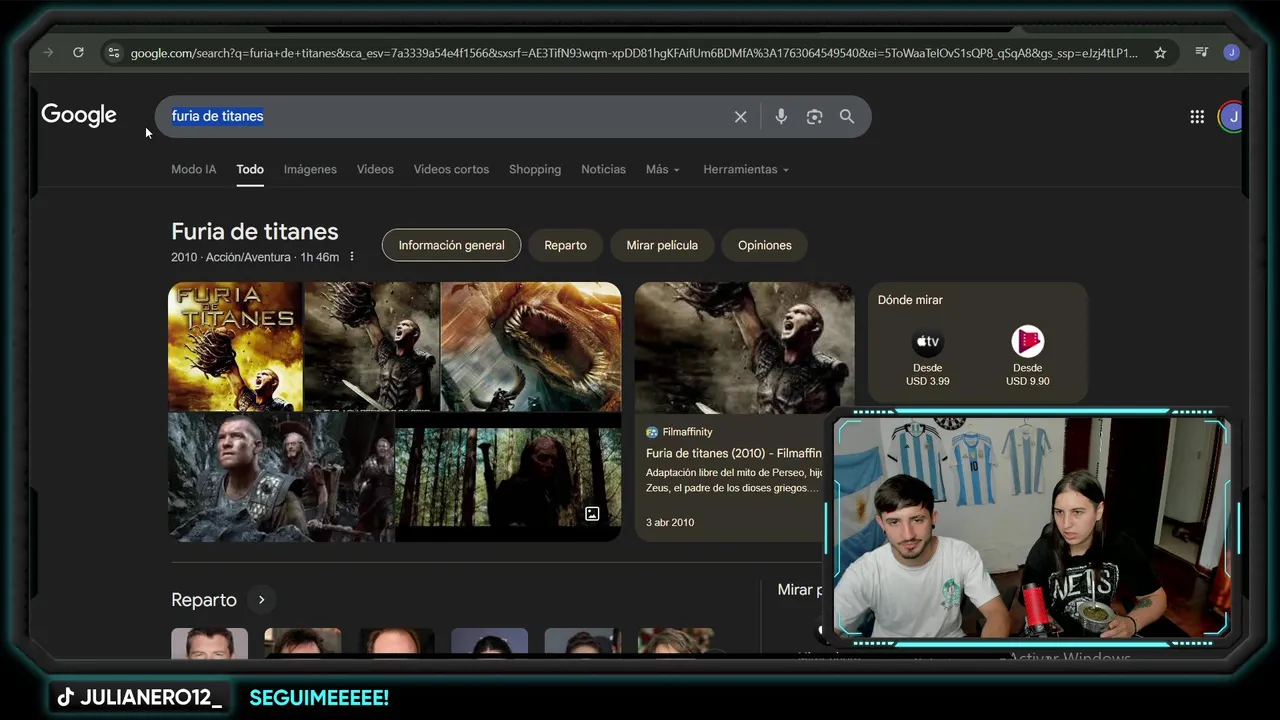Select Apple TV streaming option
1280x720 pixels.
coord(927,343)
